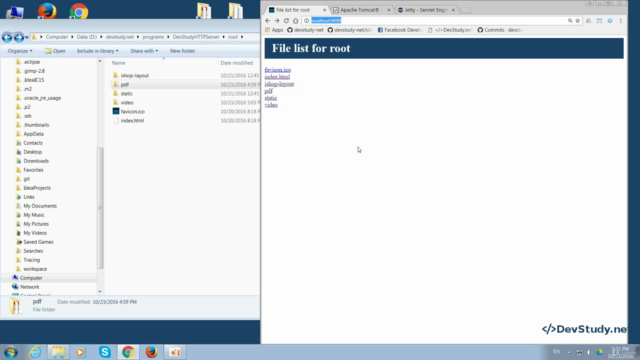Open the Organize dropdown in Explorer

point(20,51)
